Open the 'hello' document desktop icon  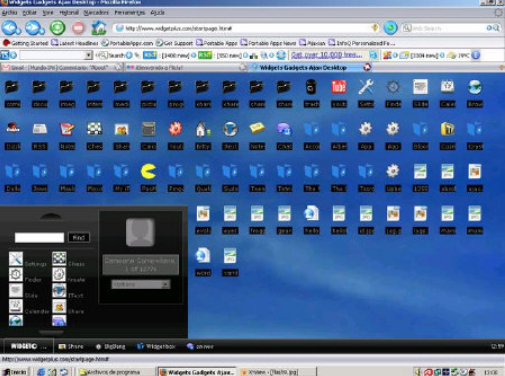tap(311, 213)
